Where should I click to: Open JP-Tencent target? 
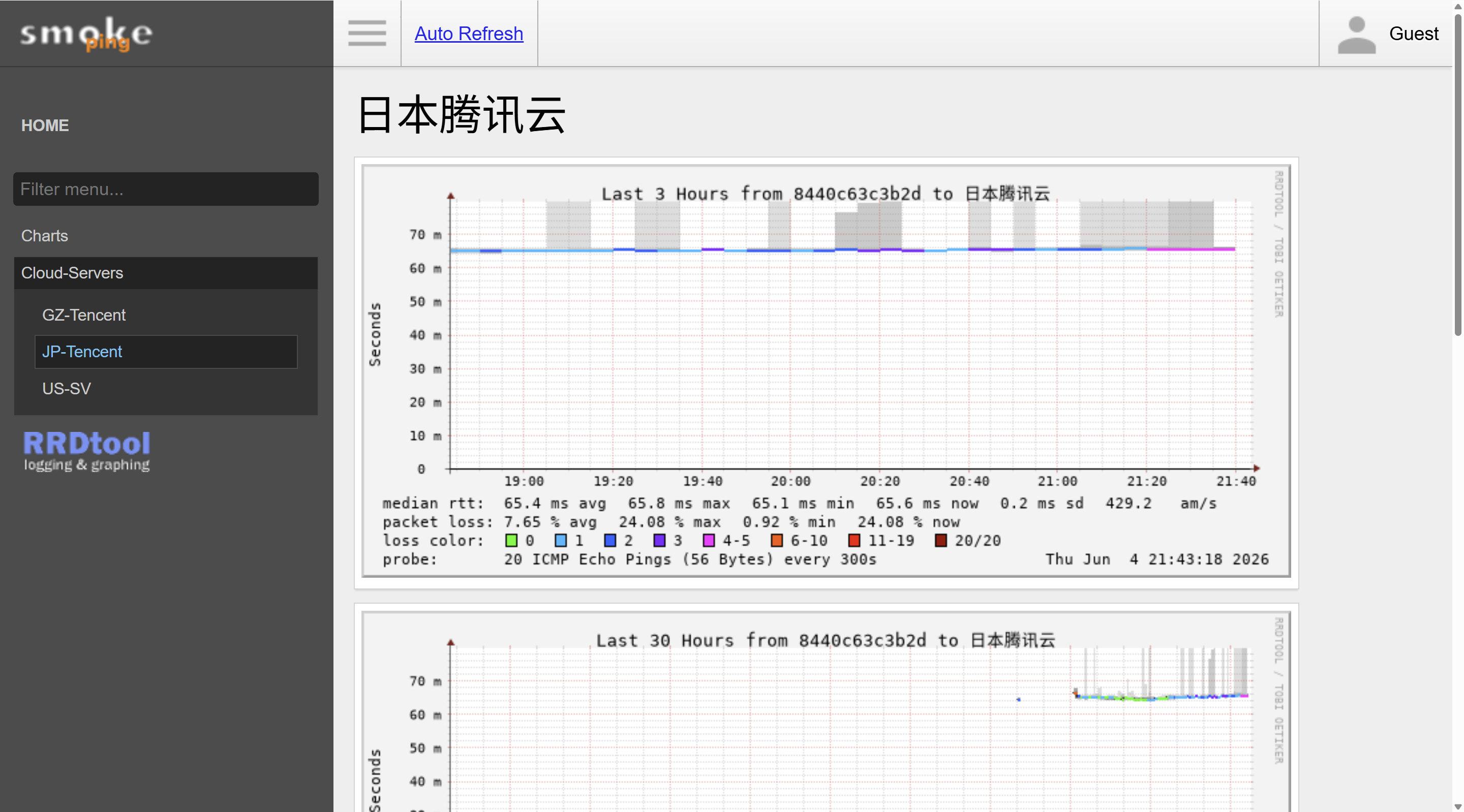166,352
